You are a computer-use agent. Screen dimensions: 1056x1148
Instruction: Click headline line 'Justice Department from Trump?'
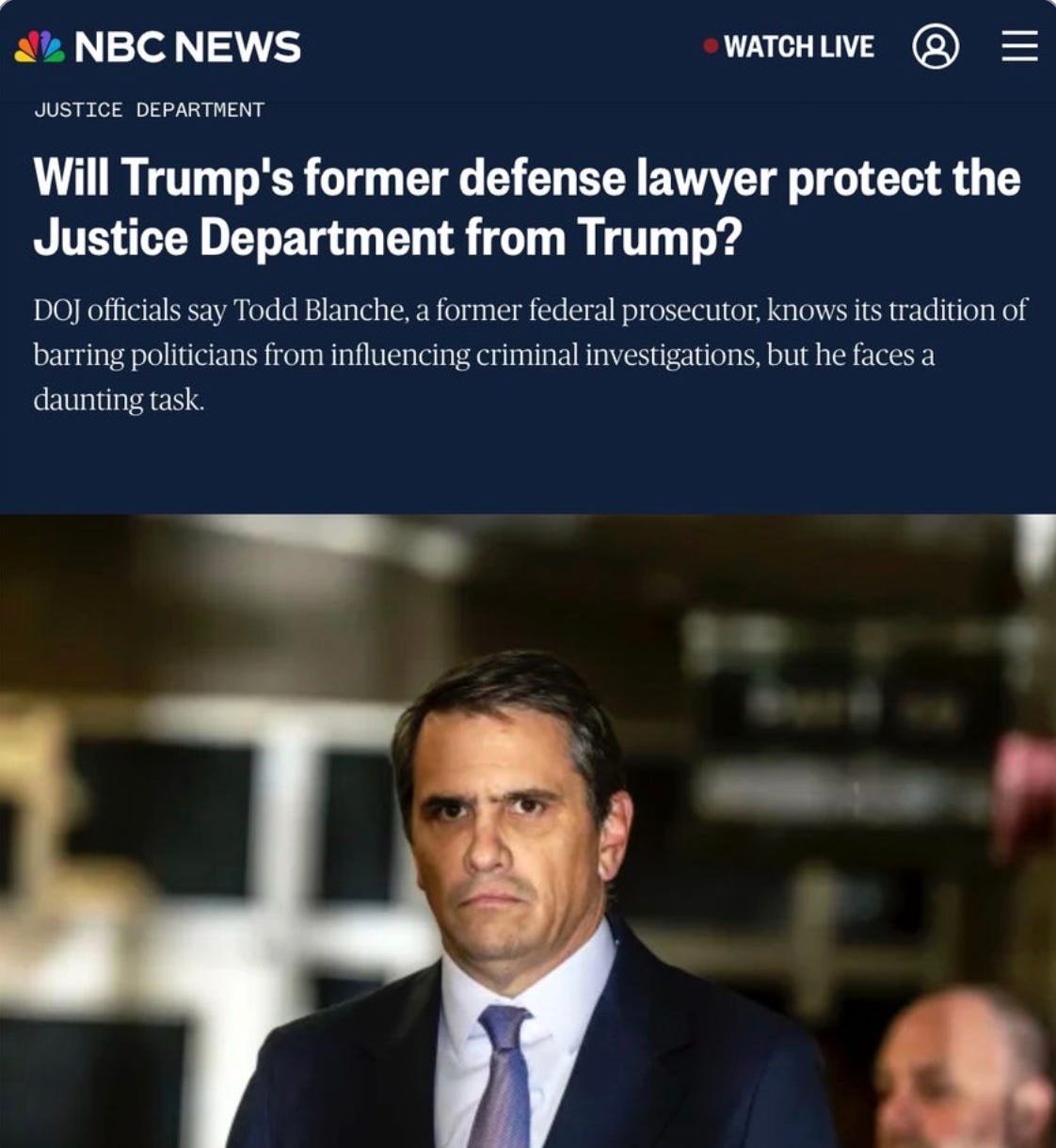[388, 237]
